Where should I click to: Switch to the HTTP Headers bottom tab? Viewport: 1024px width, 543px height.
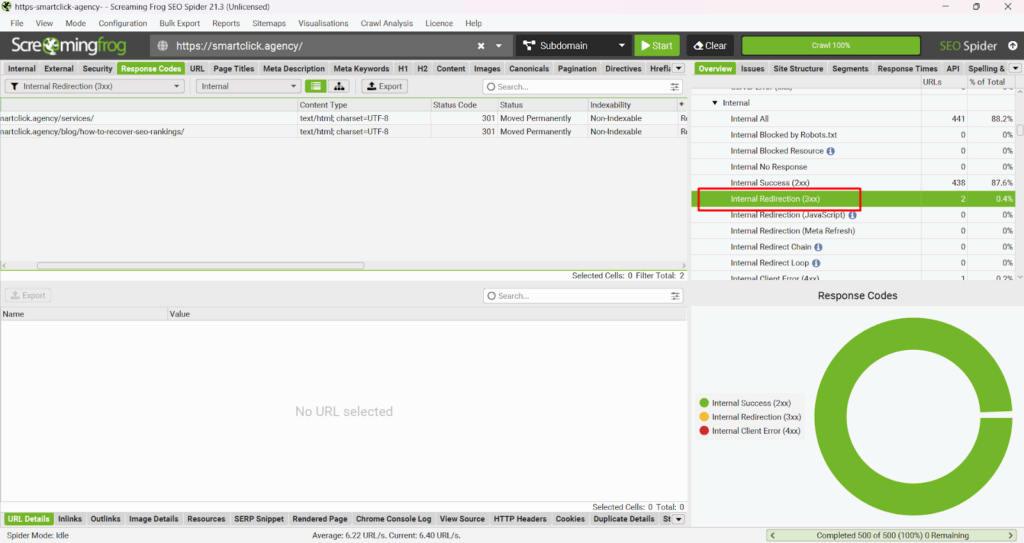click(520, 519)
